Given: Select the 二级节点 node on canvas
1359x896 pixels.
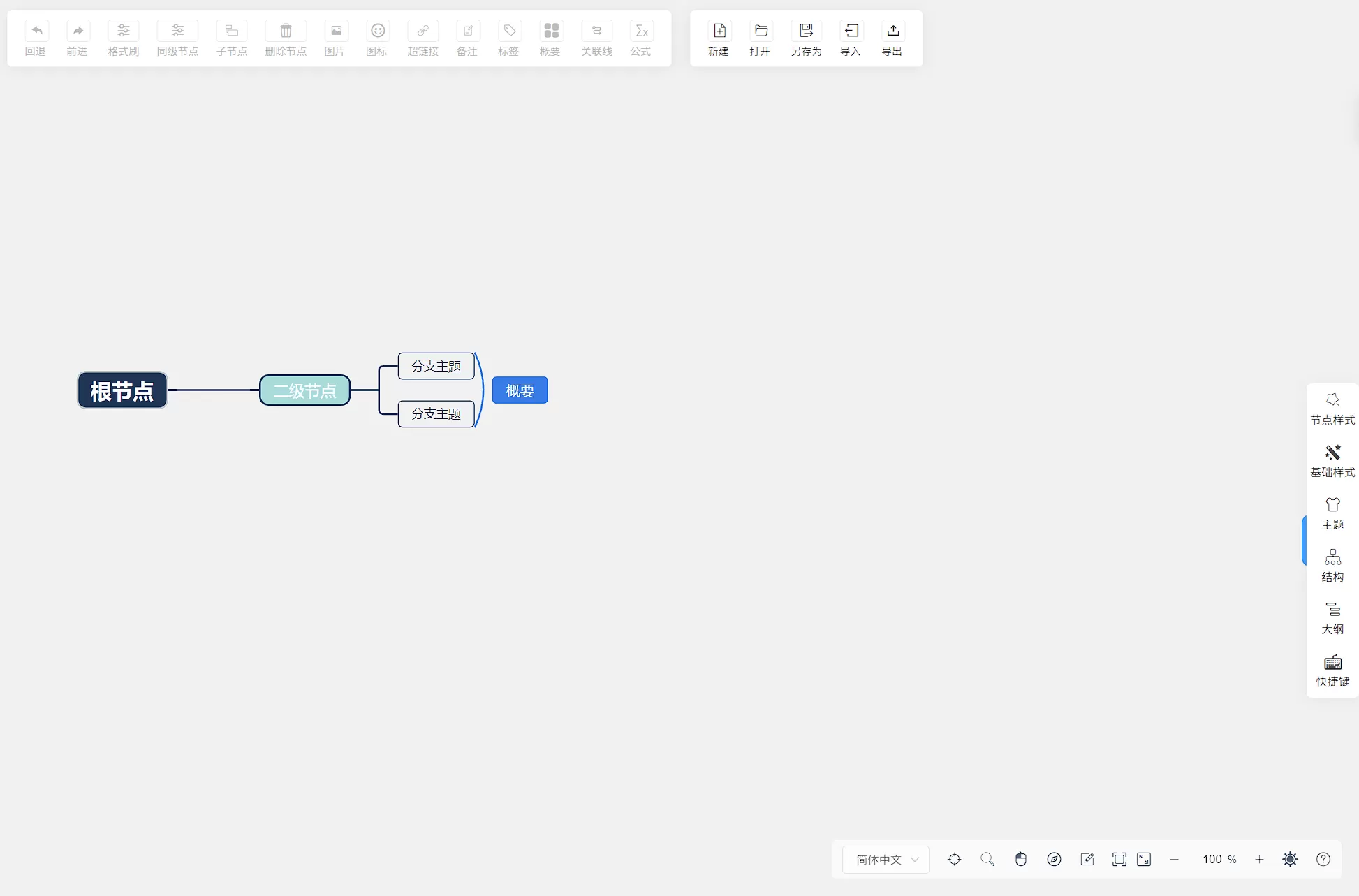Looking at the screenshot, I should pos(304,390).
